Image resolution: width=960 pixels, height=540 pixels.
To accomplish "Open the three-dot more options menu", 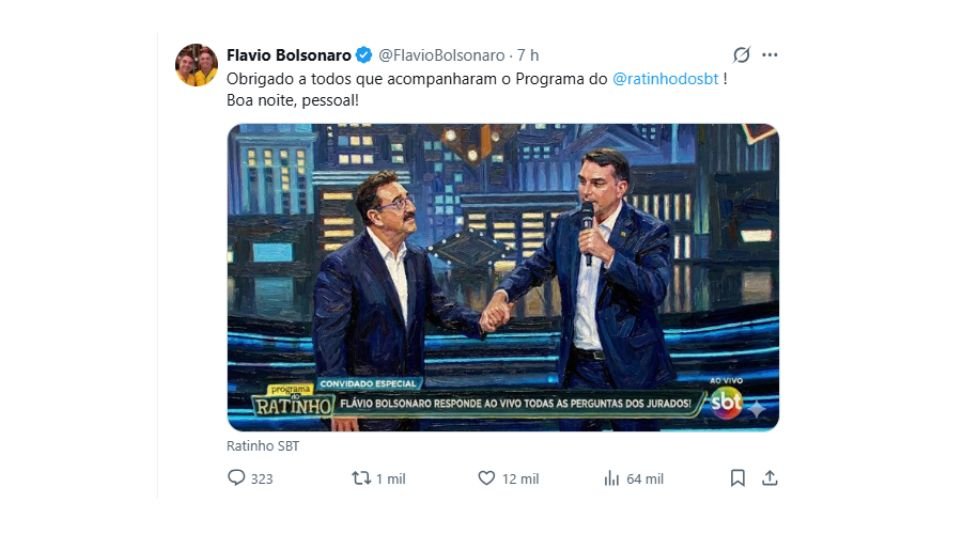I will coord(769,55).
